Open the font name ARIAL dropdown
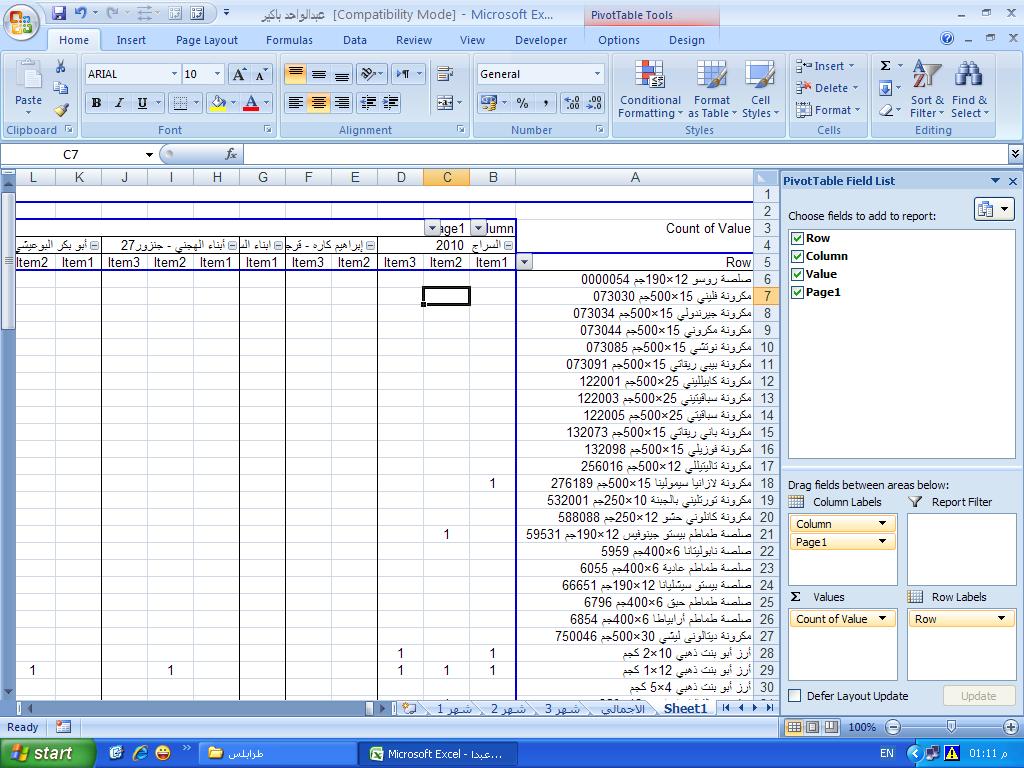 (x=174, y=74)
